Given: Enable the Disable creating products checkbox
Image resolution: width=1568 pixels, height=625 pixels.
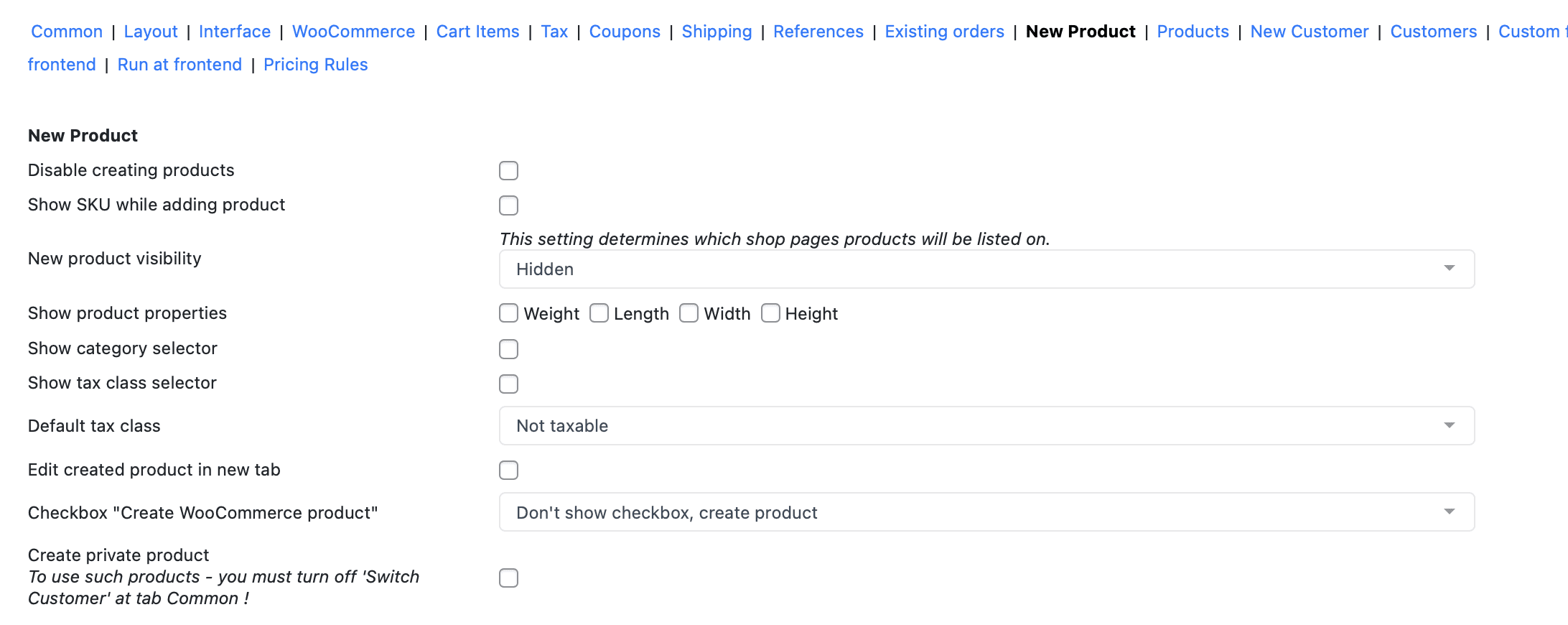Looking at the screenshot, I should 508,170.
